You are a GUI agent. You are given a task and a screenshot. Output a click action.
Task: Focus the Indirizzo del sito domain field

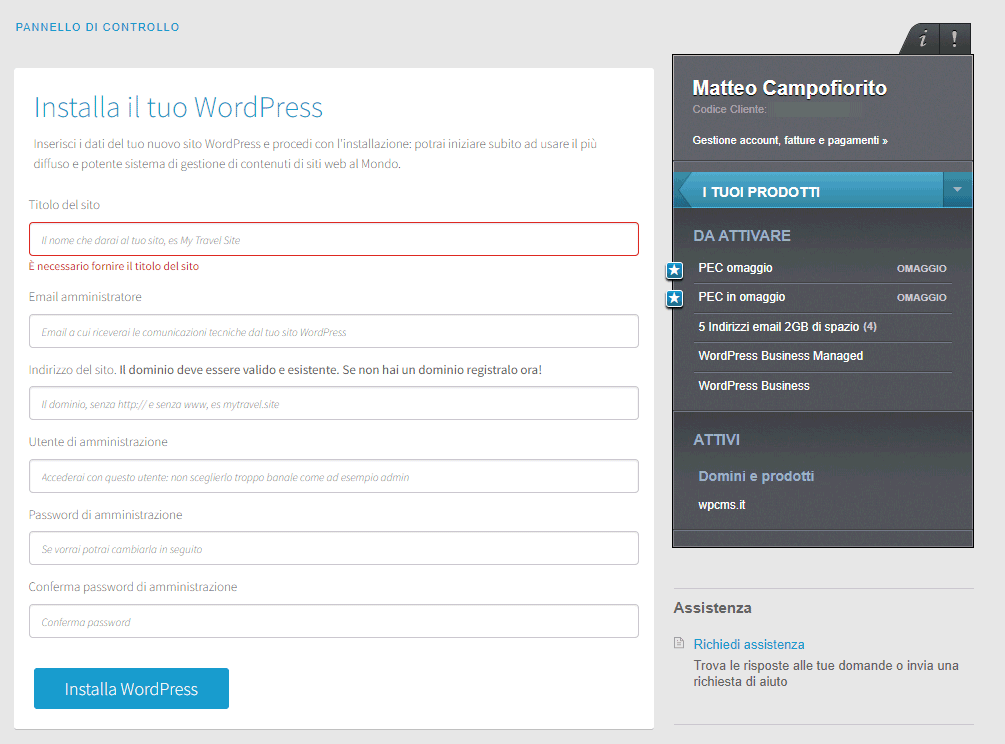pos(333,403)
